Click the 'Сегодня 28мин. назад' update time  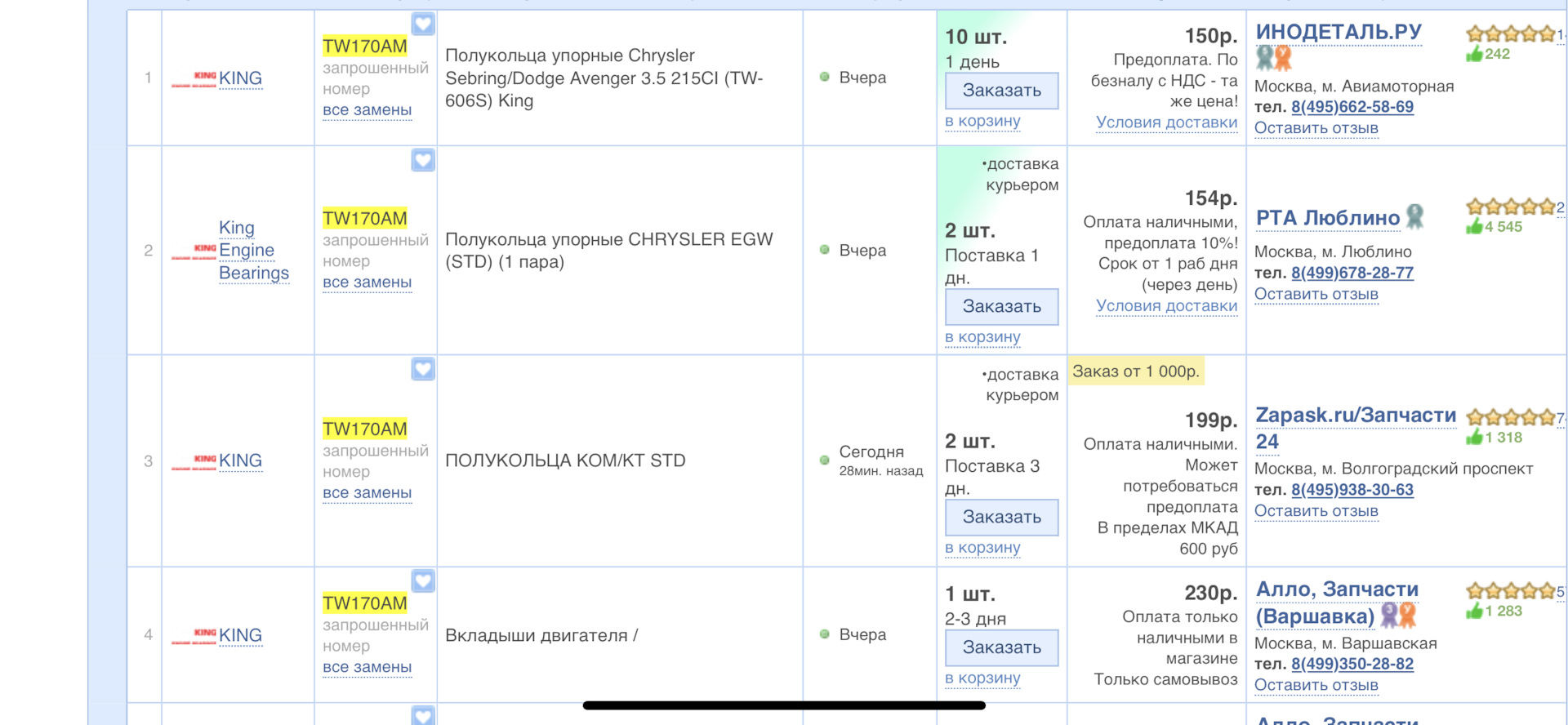881,460
